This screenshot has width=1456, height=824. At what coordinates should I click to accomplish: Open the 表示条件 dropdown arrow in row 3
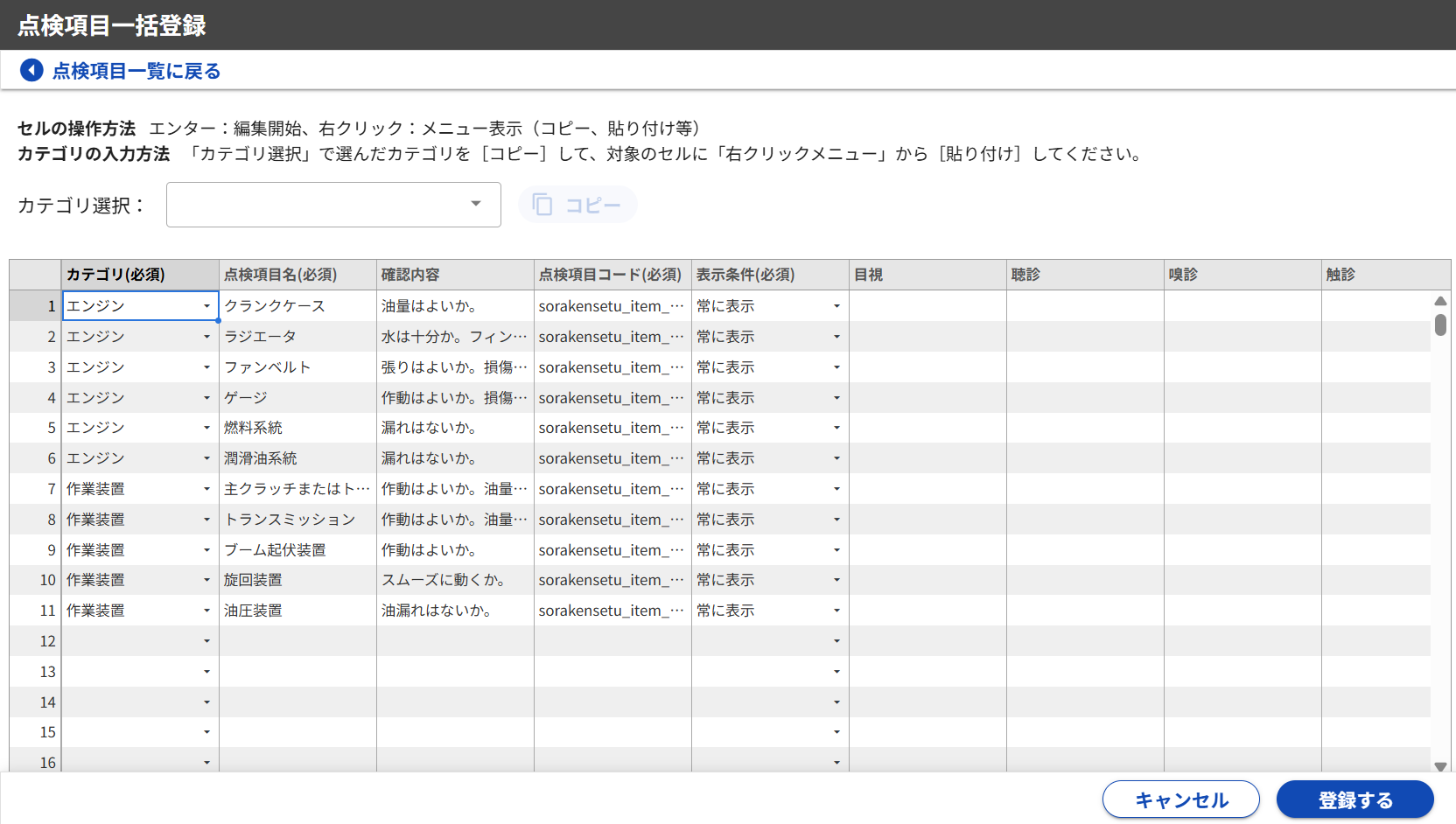pos(836,367)
